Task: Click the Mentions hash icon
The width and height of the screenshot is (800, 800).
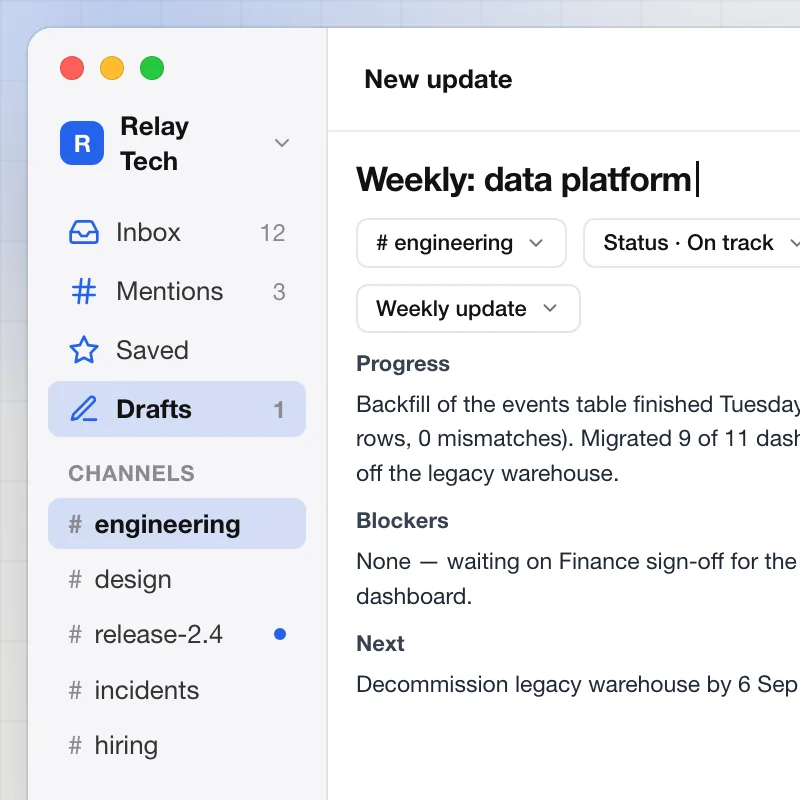Action: coord(84,291)
